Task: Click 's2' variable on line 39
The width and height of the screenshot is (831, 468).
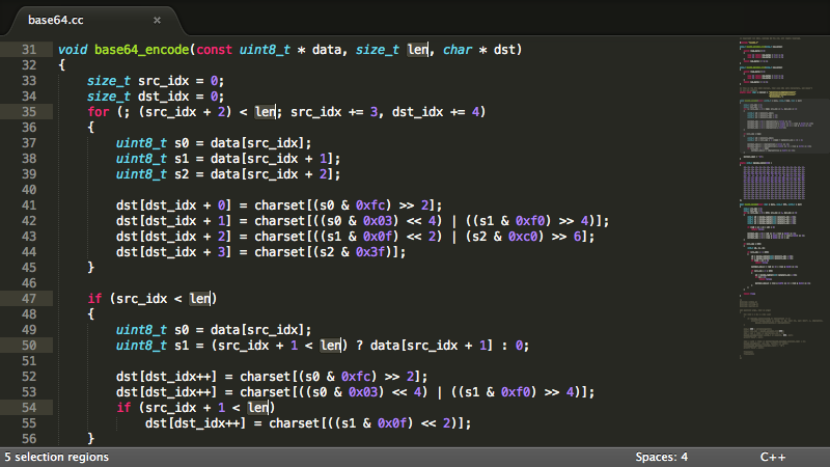Action: coord(181,174)
